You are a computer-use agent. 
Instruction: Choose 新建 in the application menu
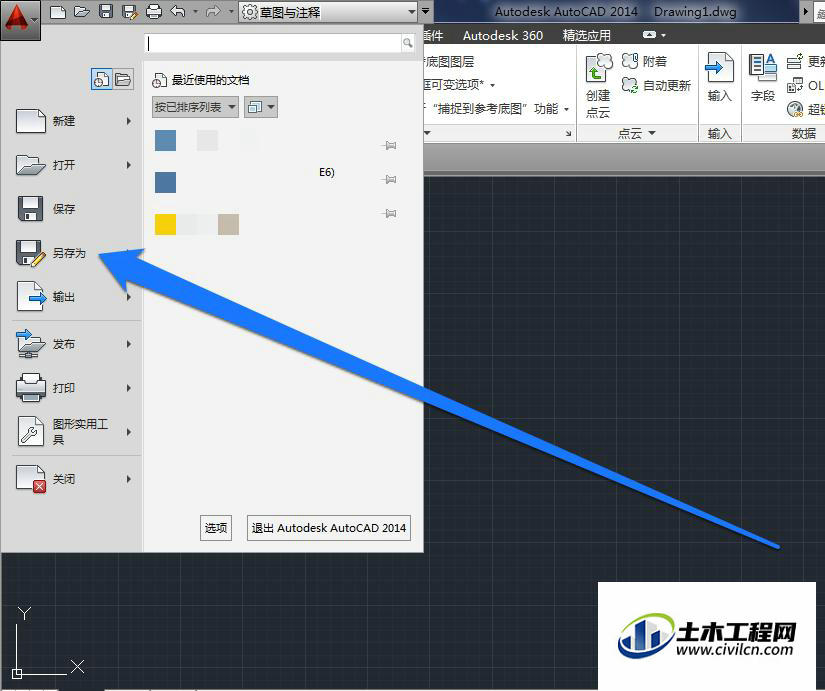pos(74,121)
